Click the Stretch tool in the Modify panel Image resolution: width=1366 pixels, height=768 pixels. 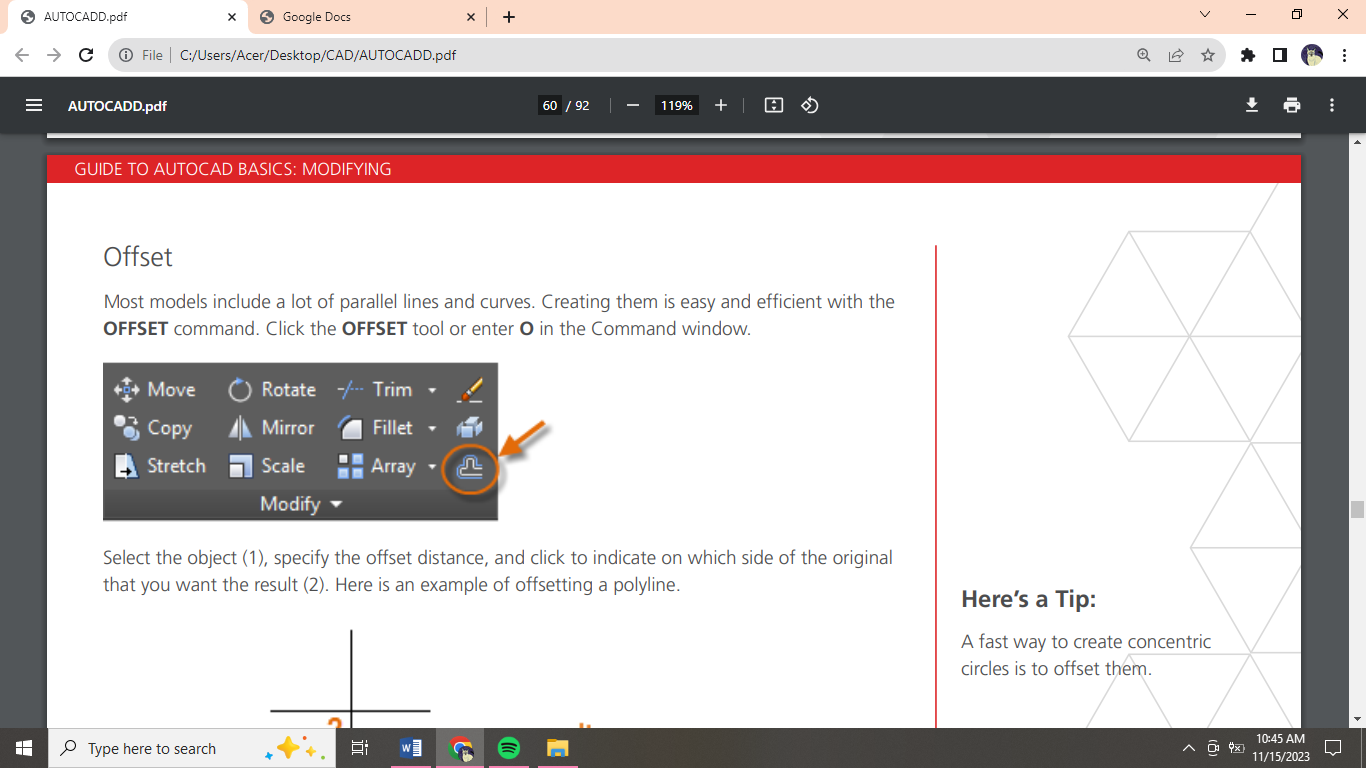pos(160,466)
